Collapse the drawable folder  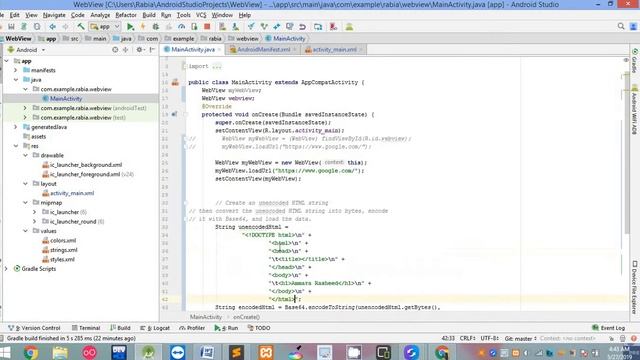tap(25, 155)
